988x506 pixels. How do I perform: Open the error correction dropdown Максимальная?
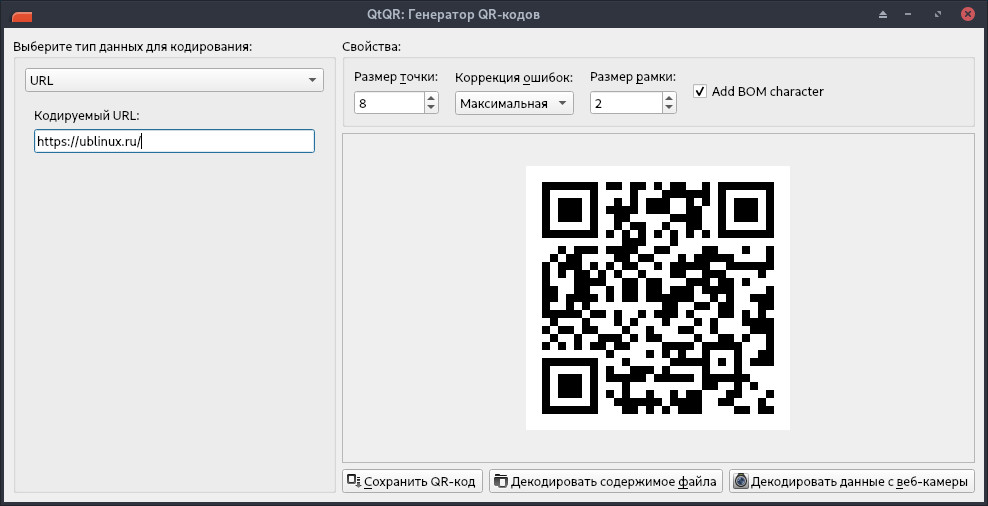514,103
